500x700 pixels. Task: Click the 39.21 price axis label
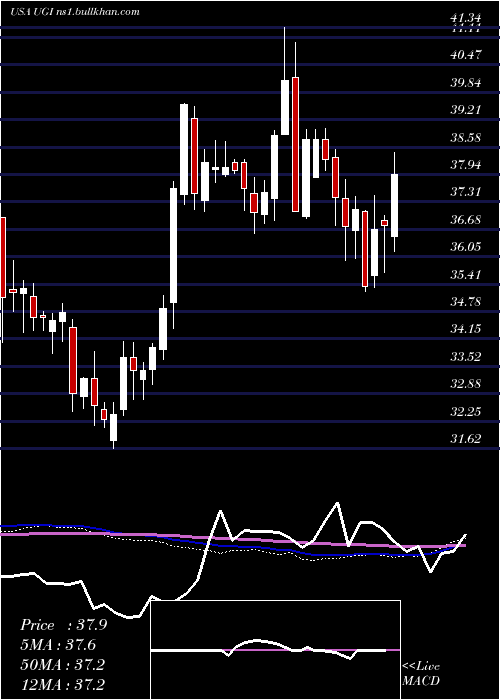(x=466, y=110)
